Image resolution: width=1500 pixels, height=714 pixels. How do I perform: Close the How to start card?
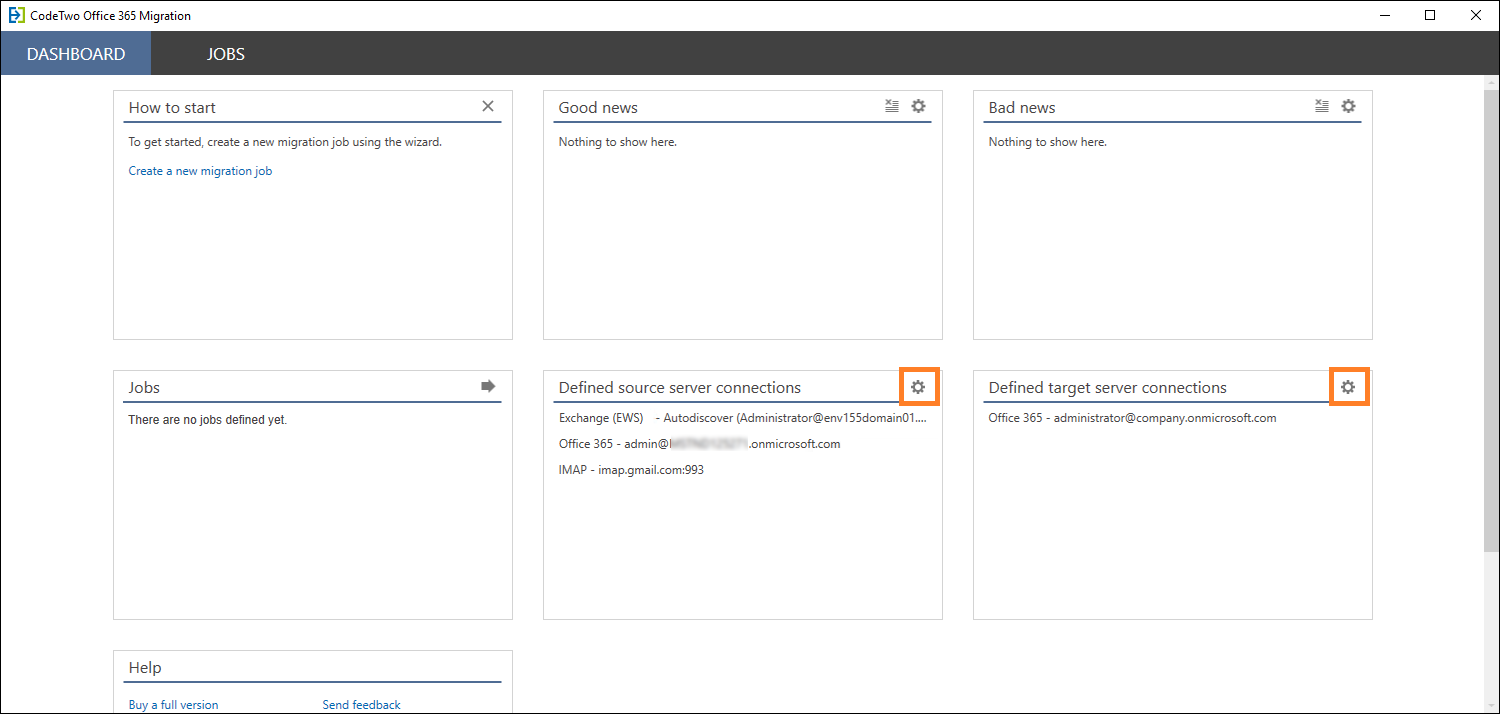488,106
